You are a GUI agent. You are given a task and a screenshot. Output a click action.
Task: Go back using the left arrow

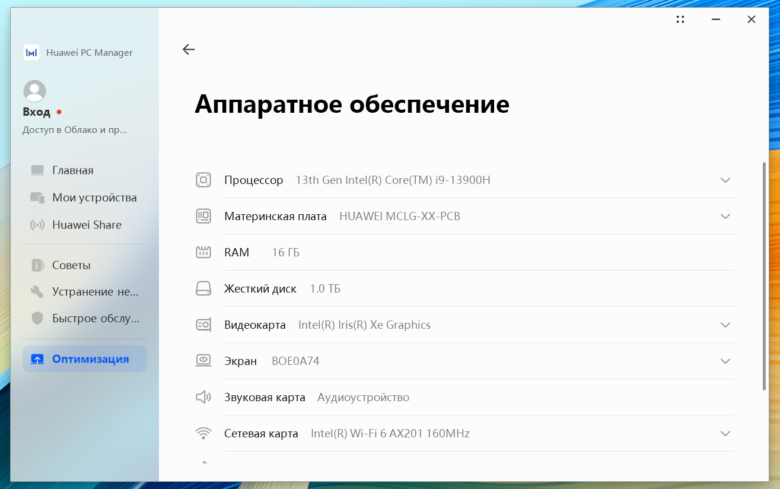pyautogui.click(x=189, y=49)
